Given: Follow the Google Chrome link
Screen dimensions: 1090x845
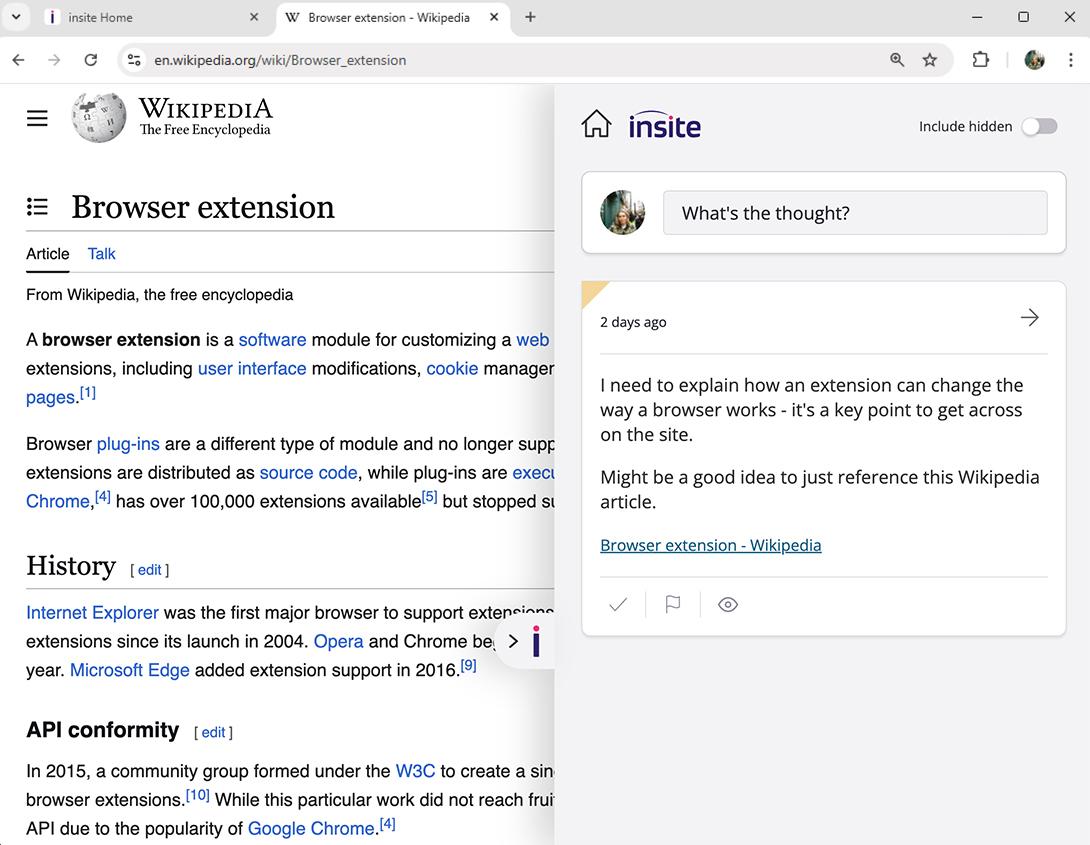Looking at the screenshot, I should pos(311,828).
